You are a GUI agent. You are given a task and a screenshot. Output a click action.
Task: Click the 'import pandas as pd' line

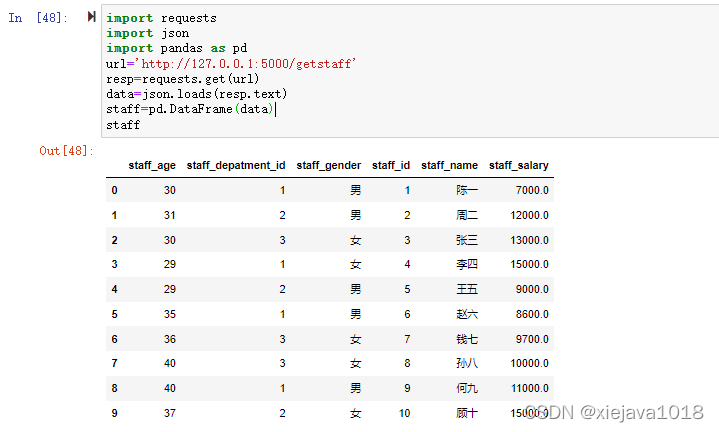pos(177,48)
